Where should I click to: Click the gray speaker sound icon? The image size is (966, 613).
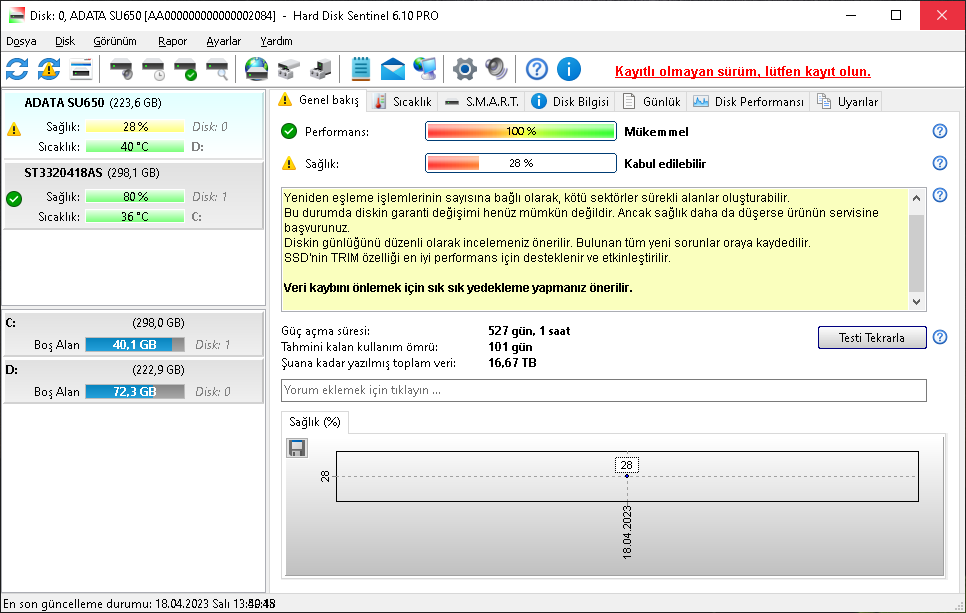tap(497, 69)
